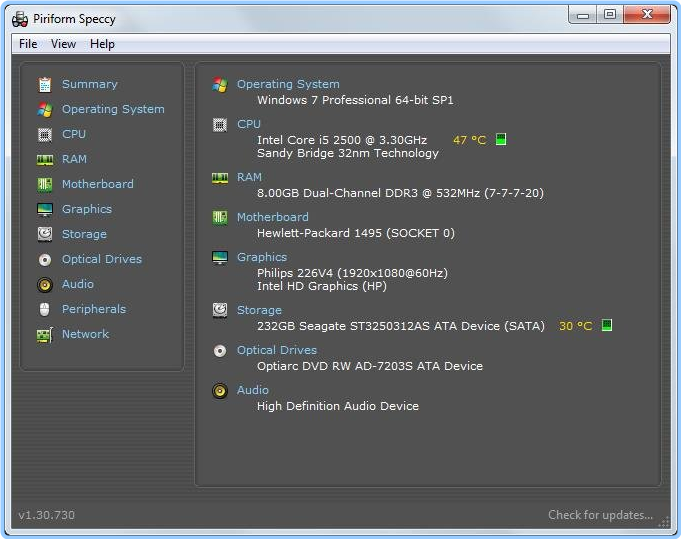Viewport: 681px width, 539px height.
Task: Click the 30 °C storage temperature reading
Action: coord(575,326)
